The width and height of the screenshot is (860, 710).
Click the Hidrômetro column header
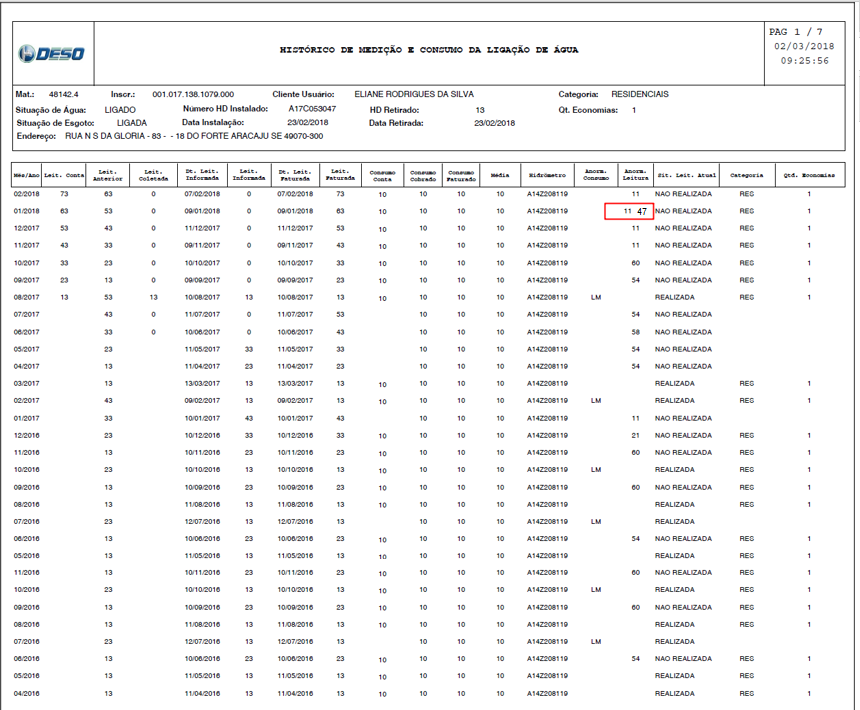[546, 173]
